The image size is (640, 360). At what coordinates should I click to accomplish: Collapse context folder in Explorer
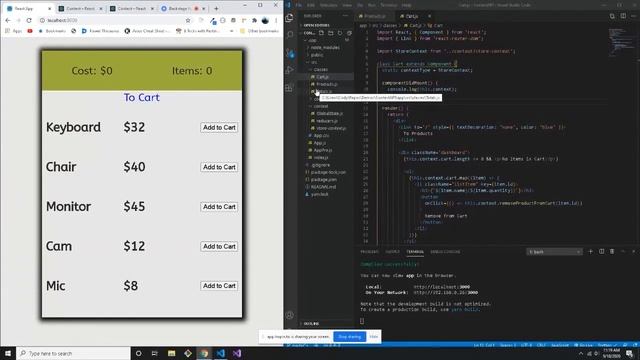[321, 106]
